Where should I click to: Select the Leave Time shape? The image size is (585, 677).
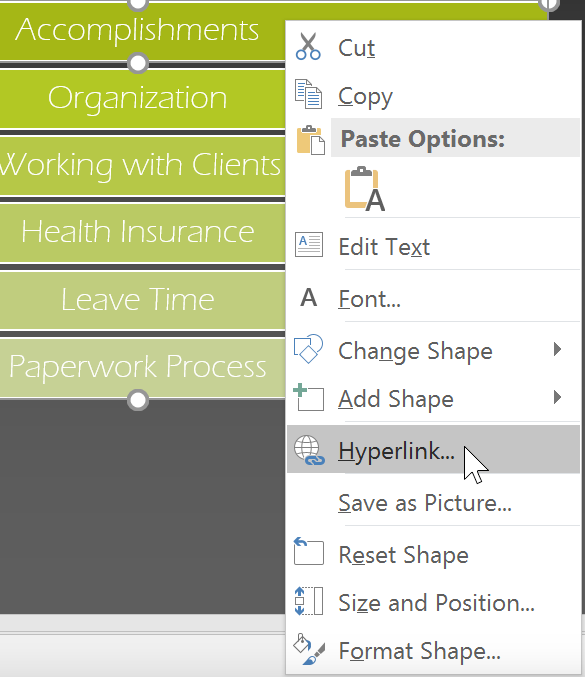142,300
